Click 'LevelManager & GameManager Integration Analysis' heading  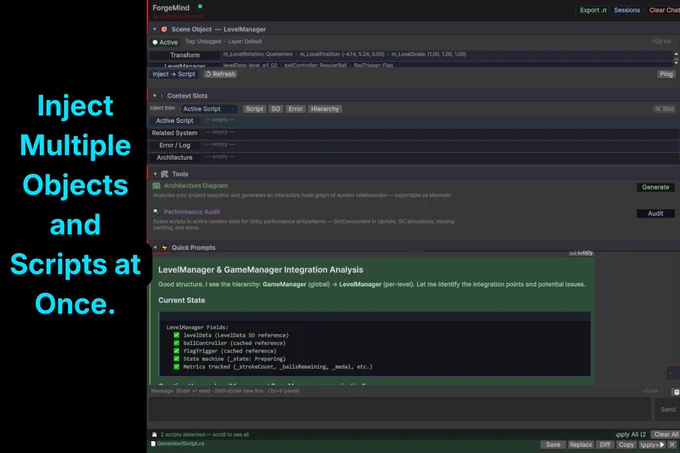pyautogui.click(x=261, y=270)
